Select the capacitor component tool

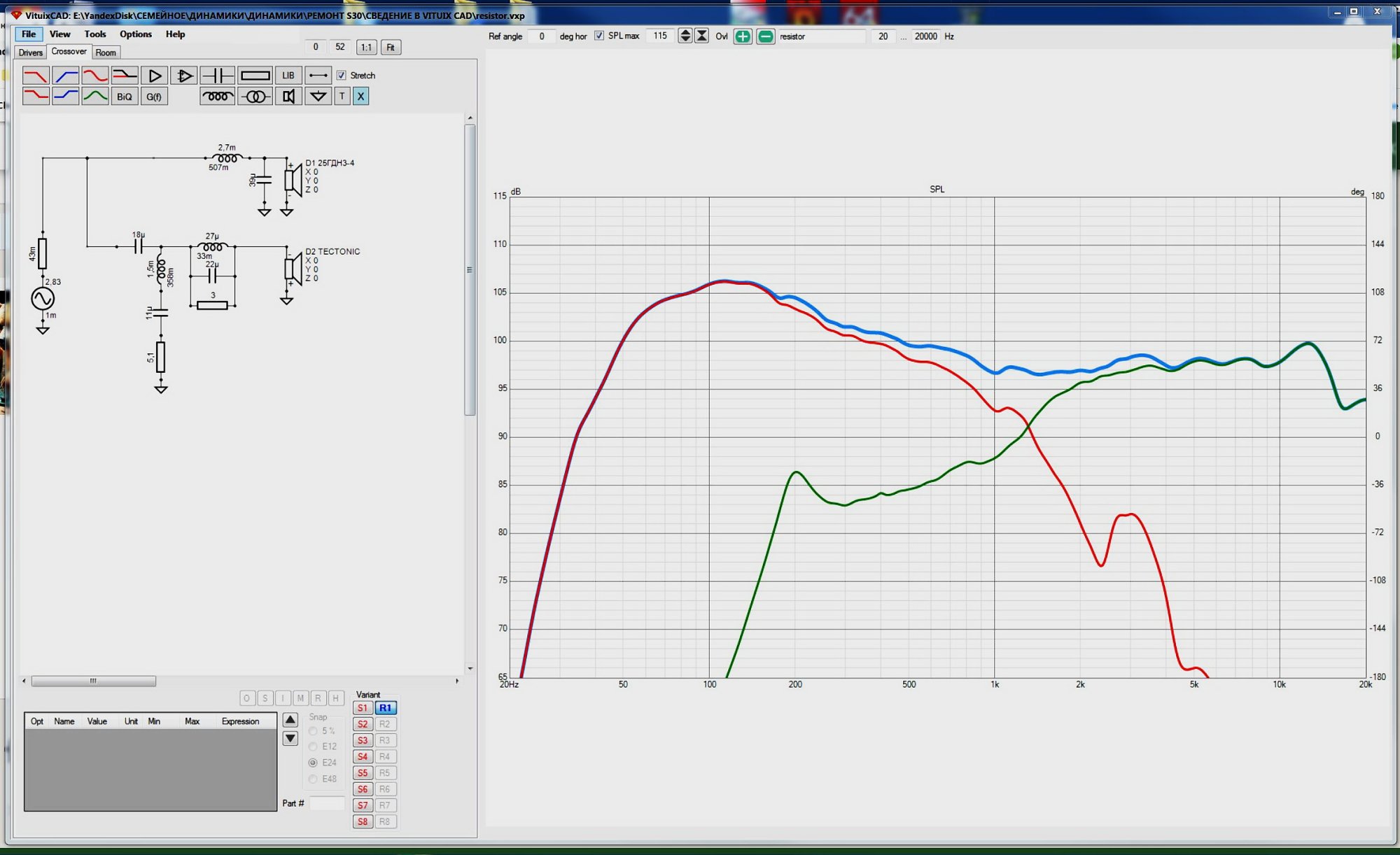click(217, 76)
